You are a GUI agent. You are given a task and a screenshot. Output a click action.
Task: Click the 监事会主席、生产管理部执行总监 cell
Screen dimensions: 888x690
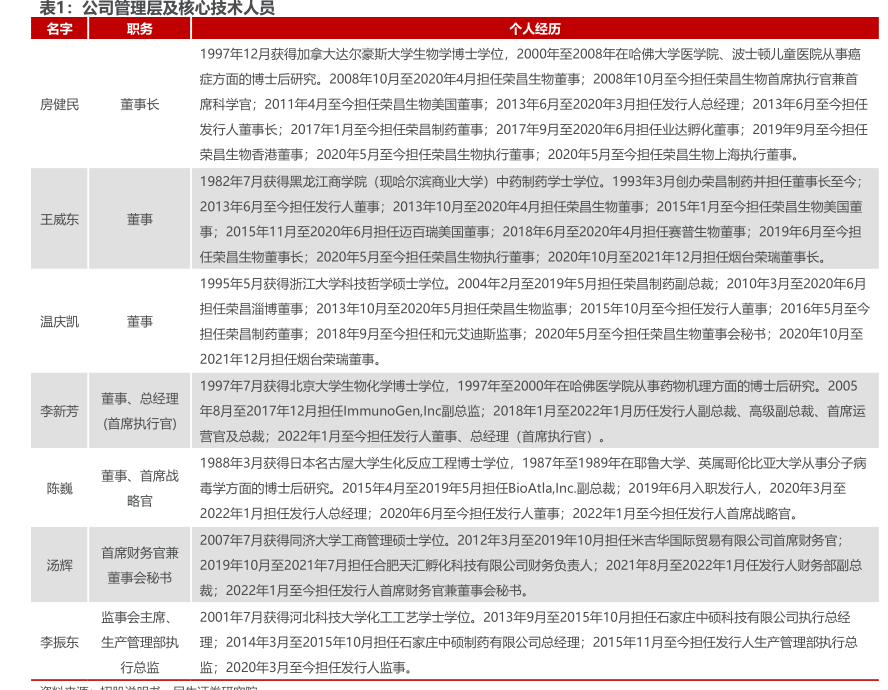click(x=139, y=642)
